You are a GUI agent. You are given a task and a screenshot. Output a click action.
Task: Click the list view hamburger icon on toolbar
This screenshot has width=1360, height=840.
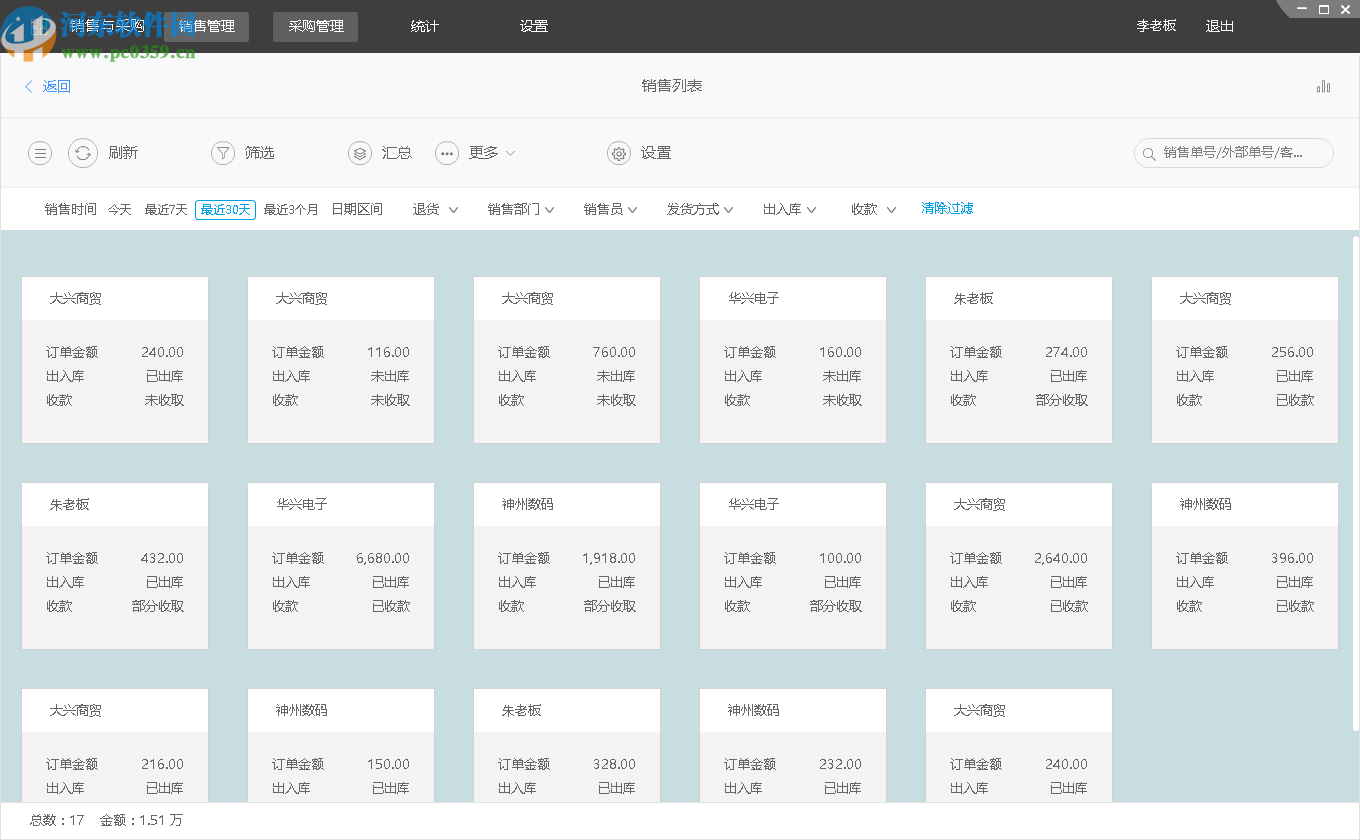click(39, 153)
